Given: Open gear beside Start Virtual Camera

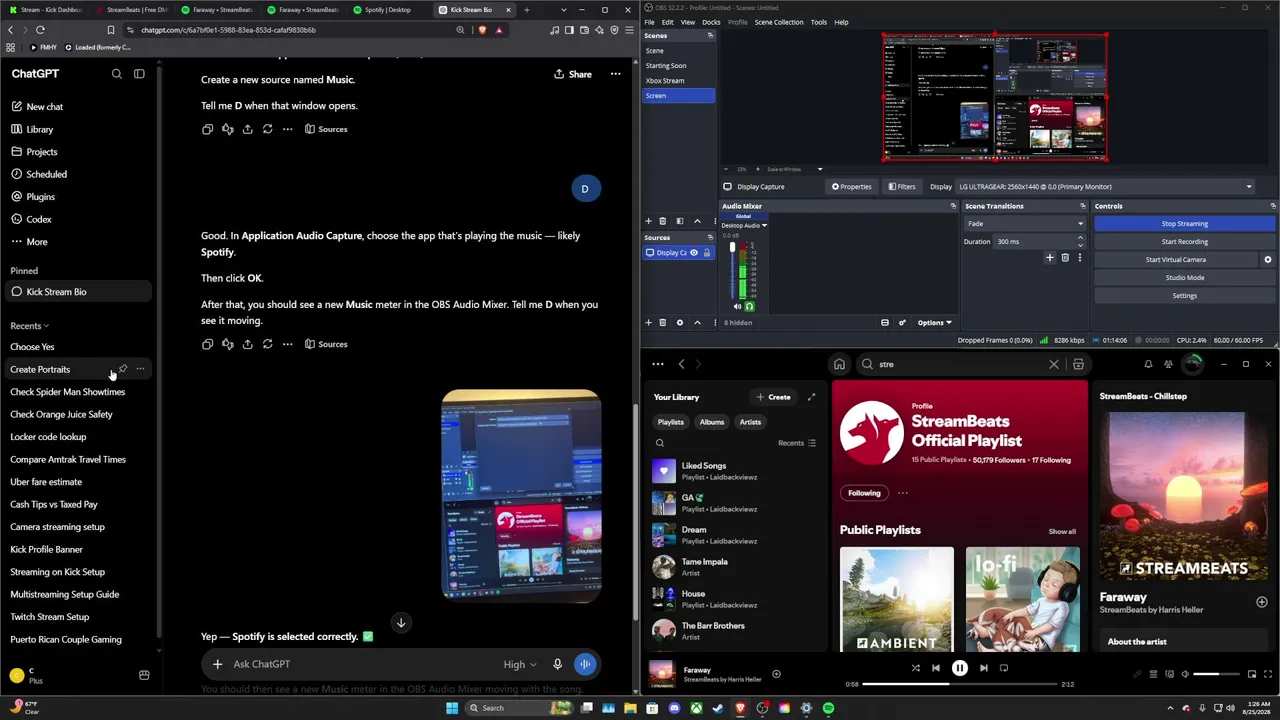Looking at the screenshot, I should pyautogui.click(x=1268, y=260).
